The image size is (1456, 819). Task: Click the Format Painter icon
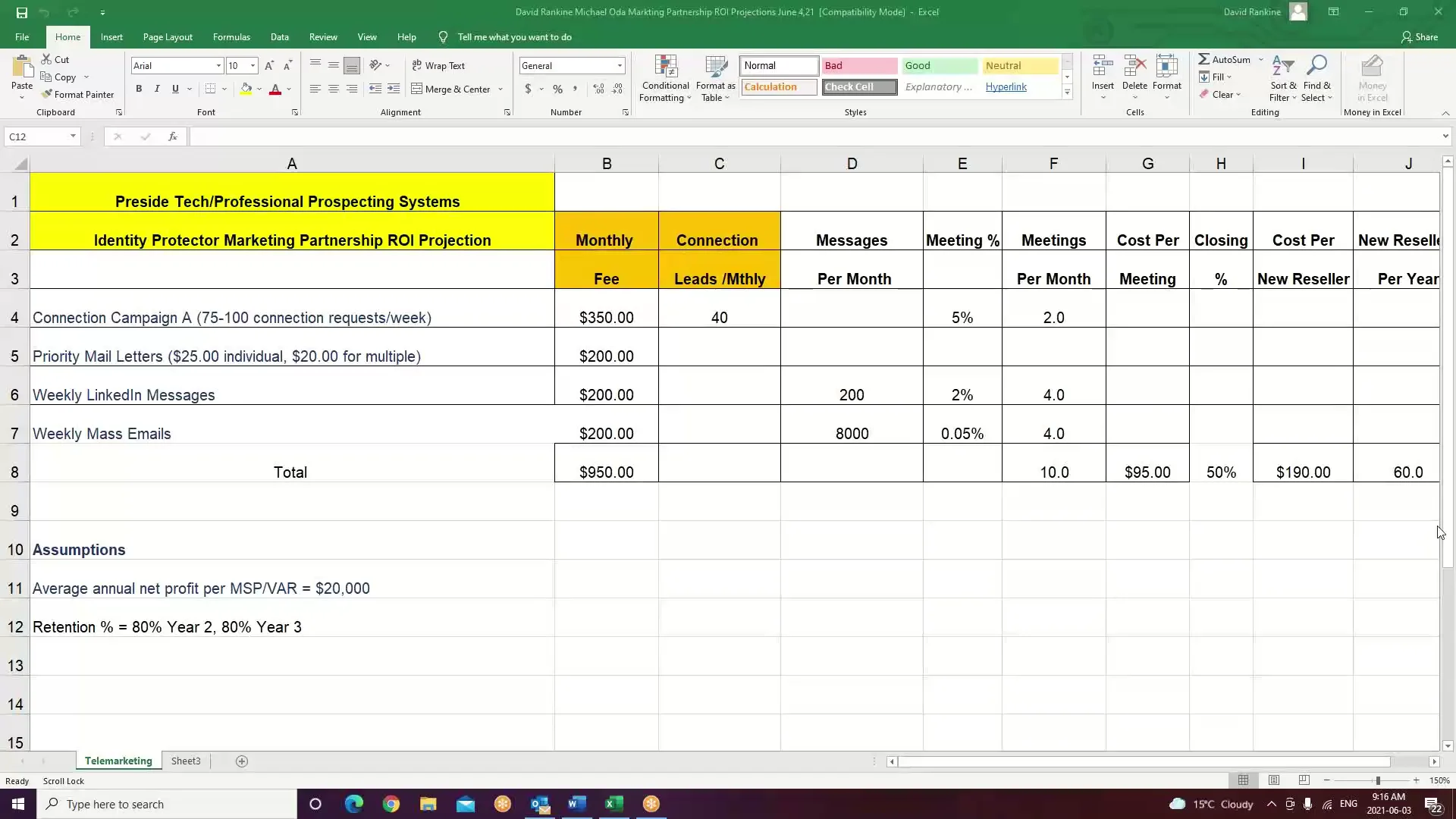pos(47,94)
